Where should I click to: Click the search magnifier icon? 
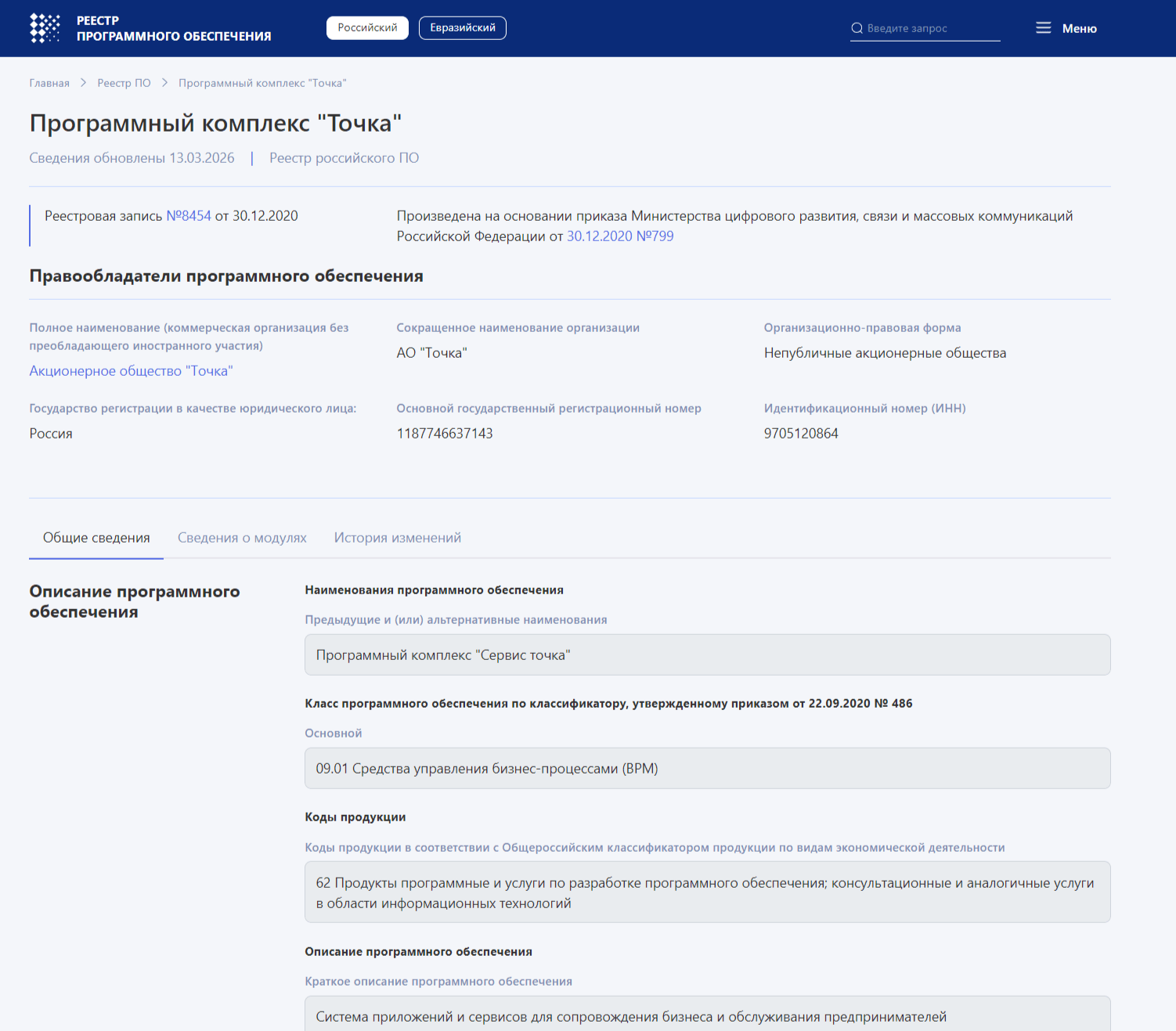pos(857,28)
